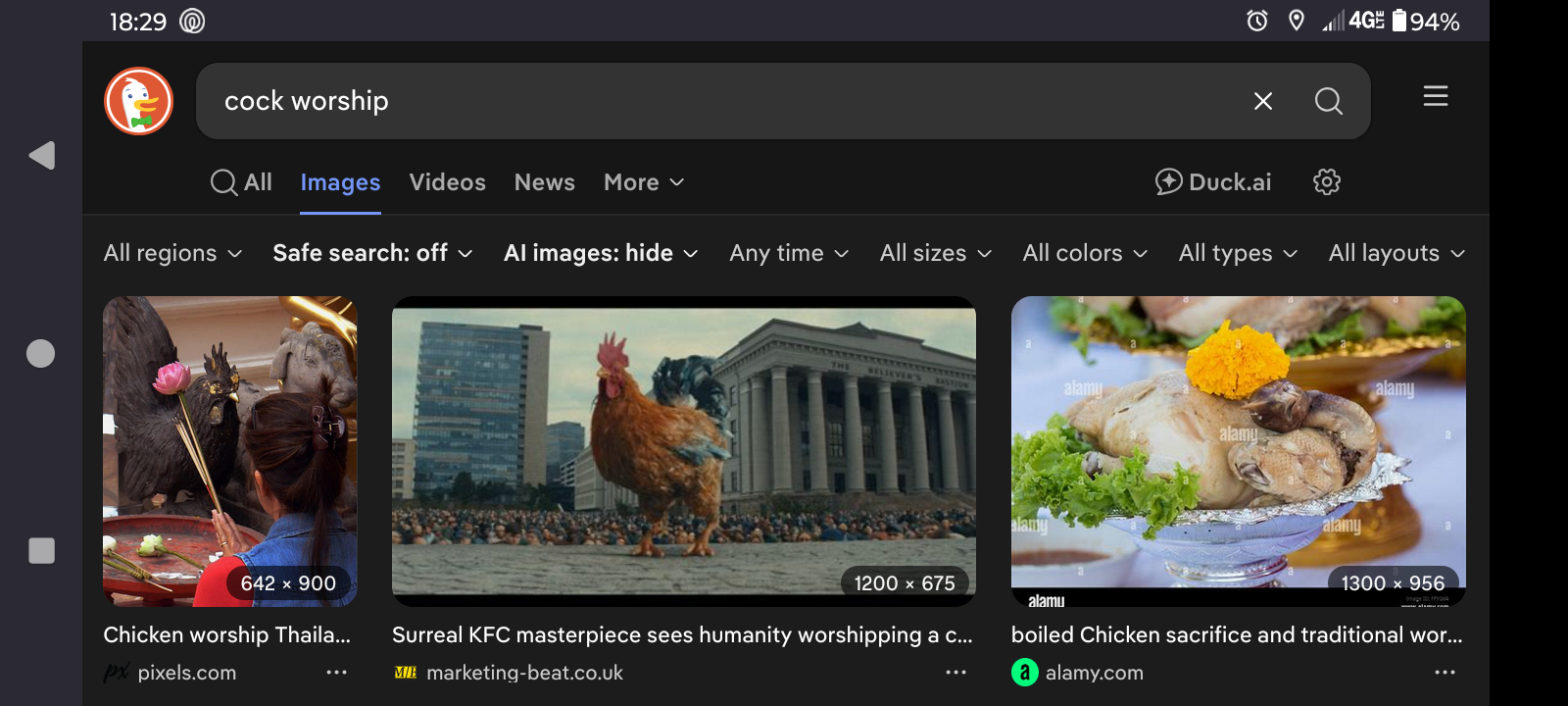Tap the 18:29 clock in status bar
The image size is (1568, 706).
(x=138, y=22)
